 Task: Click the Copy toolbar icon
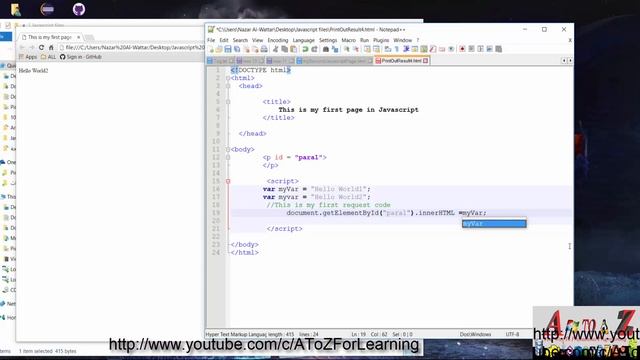tap(284, 49)
